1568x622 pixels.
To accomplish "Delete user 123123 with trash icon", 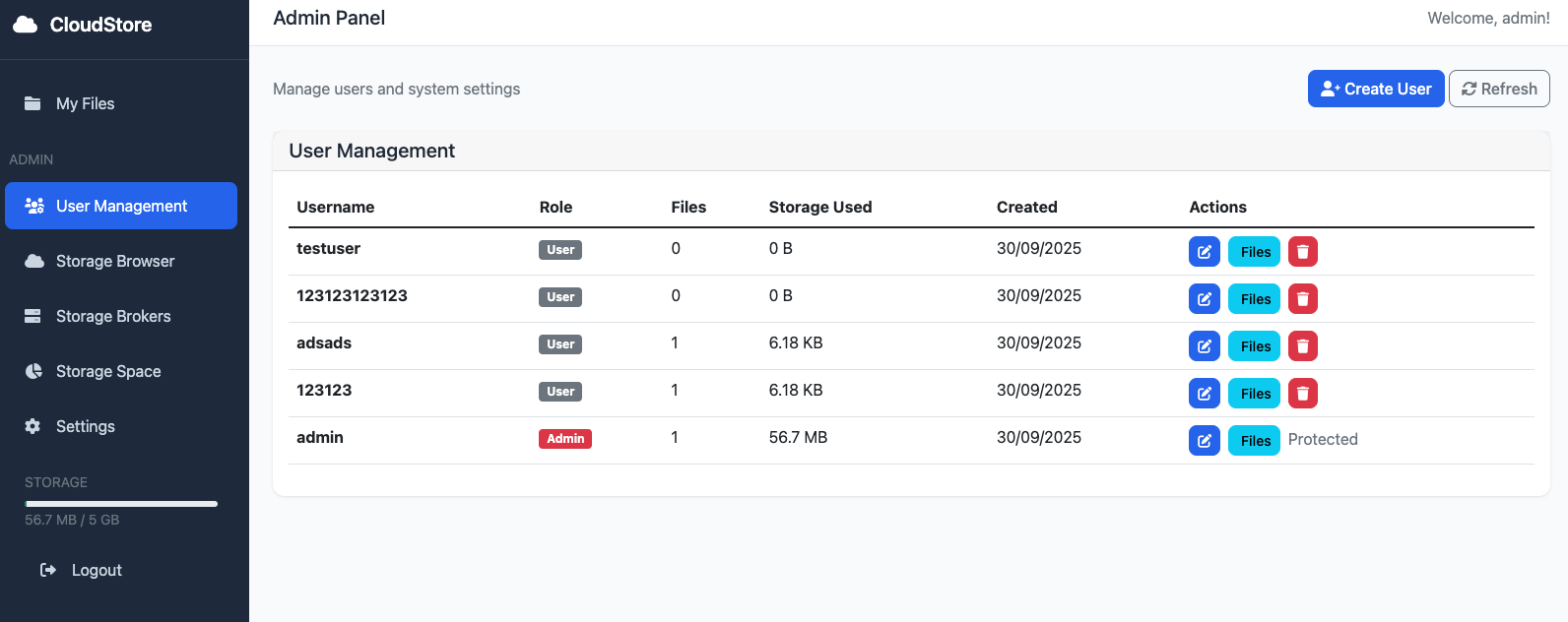I will coord(1302,394).
